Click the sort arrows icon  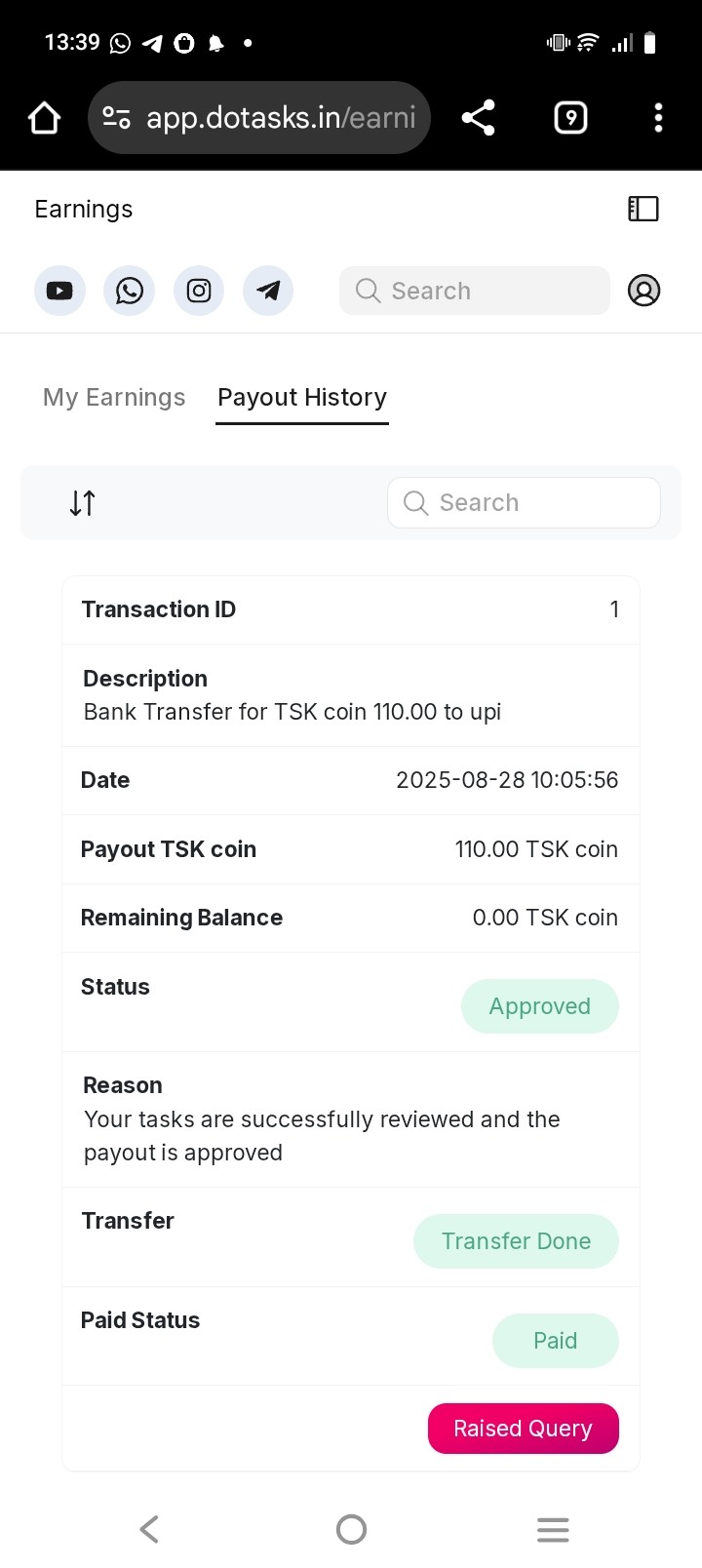pyautogui.click(x=83, y=503)
